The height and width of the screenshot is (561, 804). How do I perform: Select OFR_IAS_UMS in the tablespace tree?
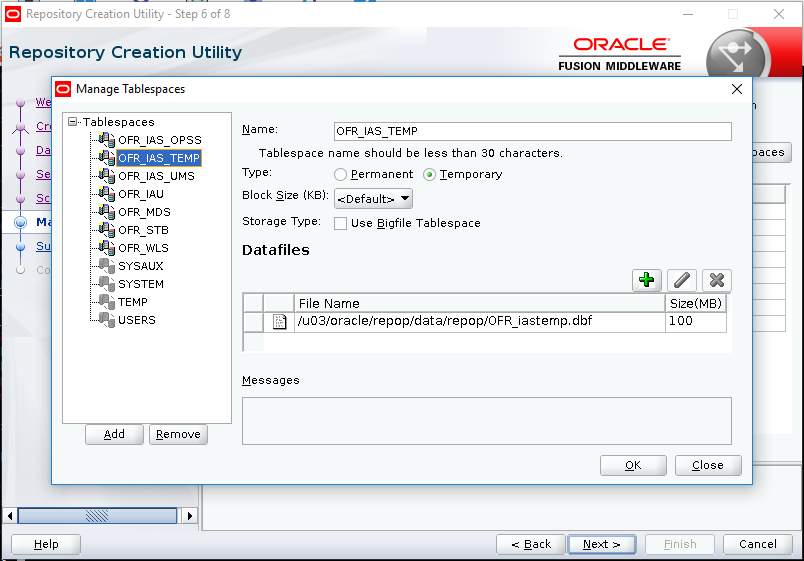(156, 176)
